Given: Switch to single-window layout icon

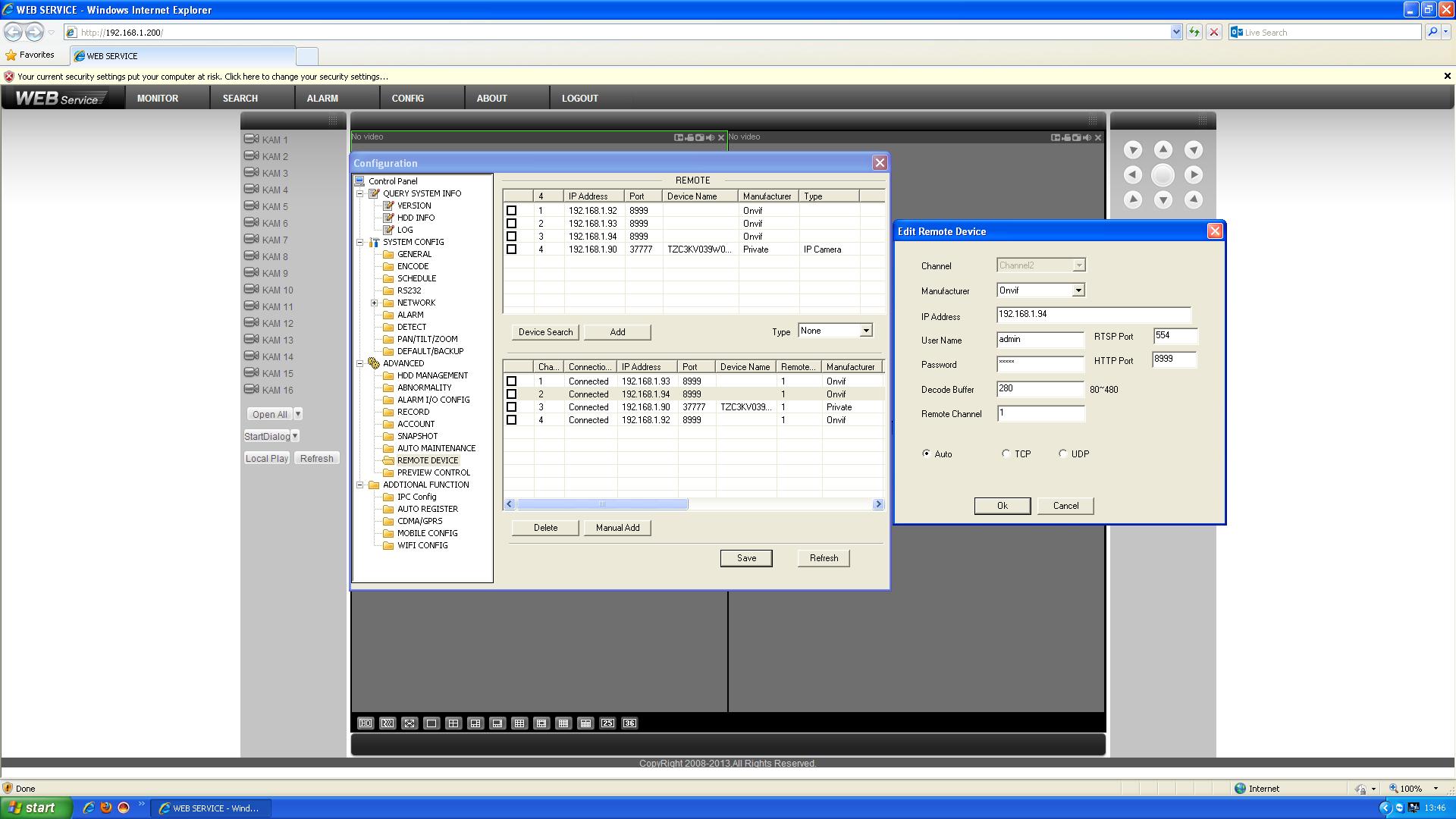Looking at the screenshot, I should point(431,723).
